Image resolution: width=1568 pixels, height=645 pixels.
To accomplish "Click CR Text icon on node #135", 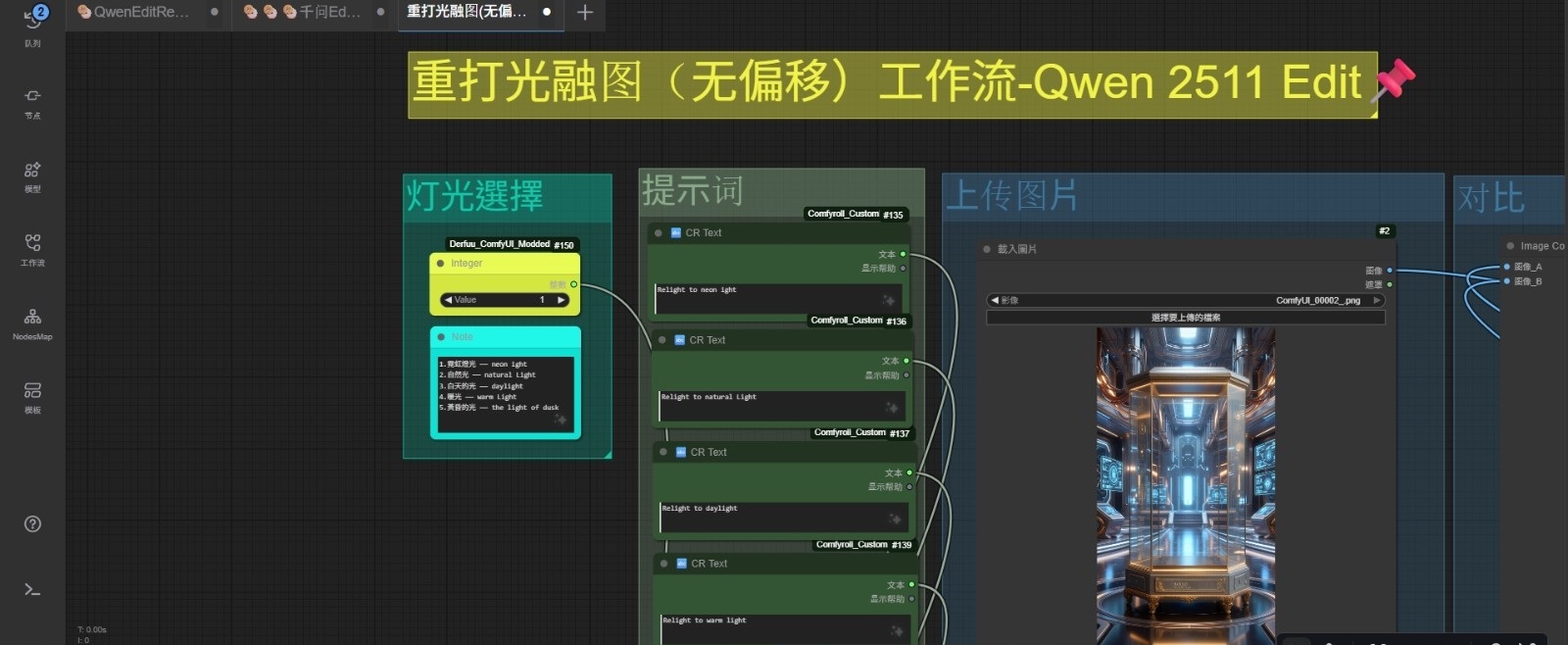I will coord(676,232).
